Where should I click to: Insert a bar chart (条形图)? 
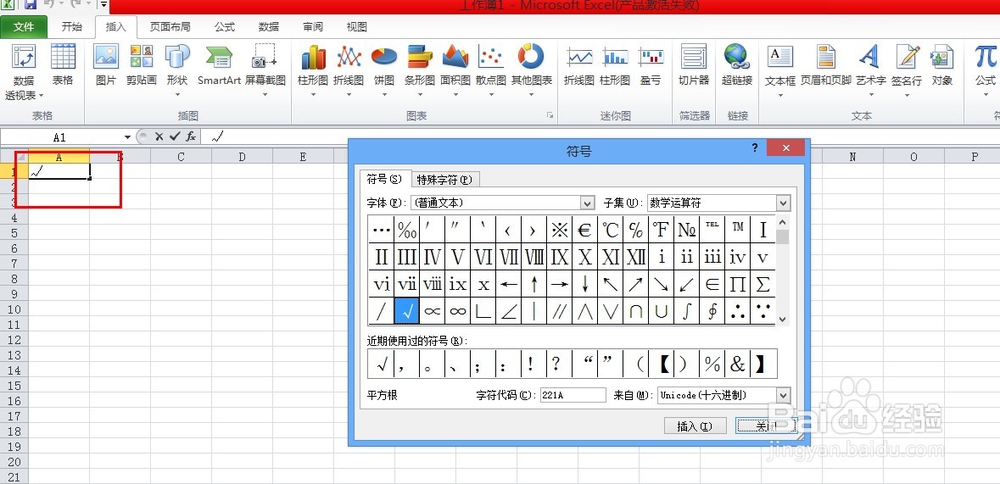pyautogui.click(x=420, y=70)
